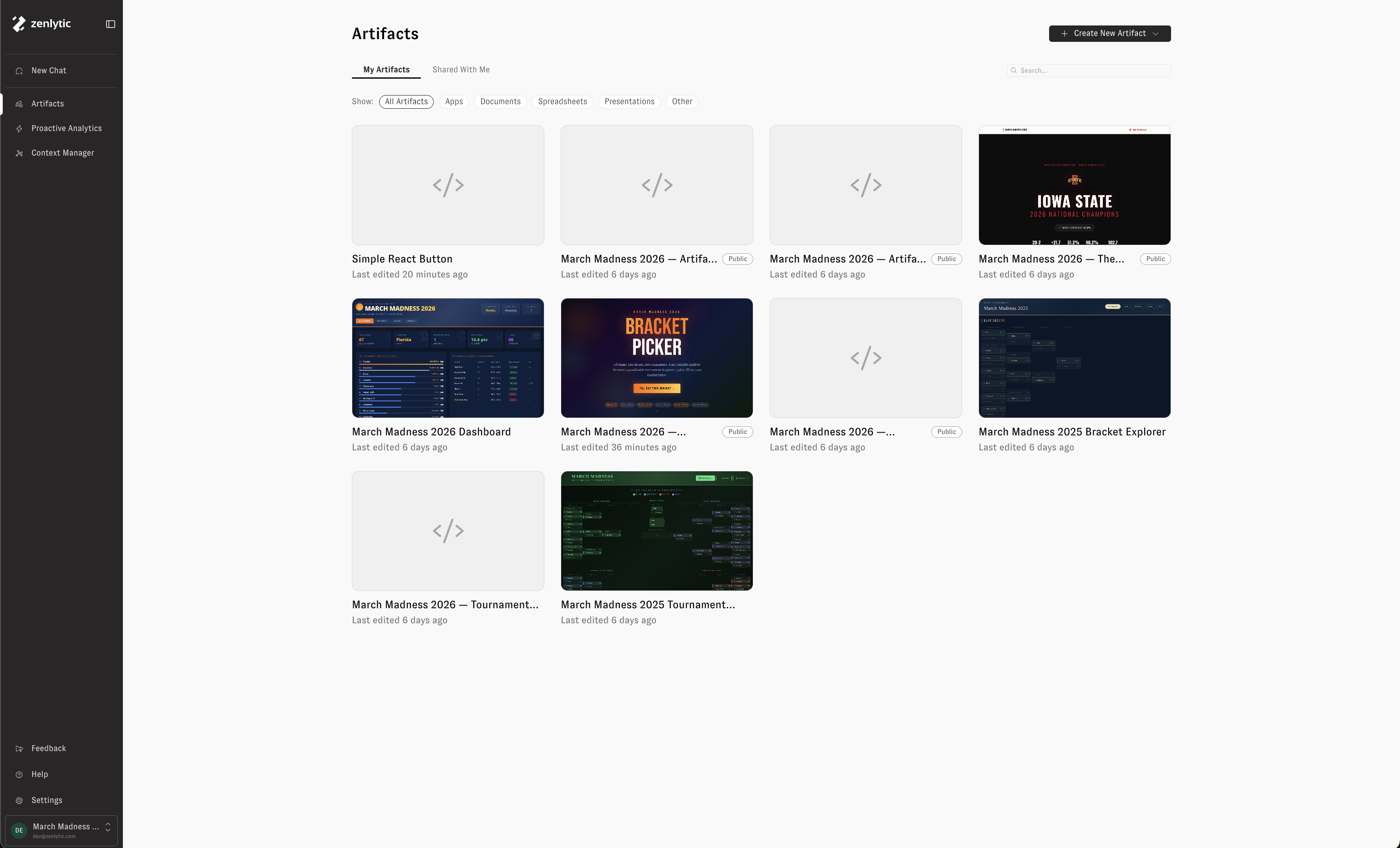The width and height of the screenshot is (1400, 848).
Task: Filter by the Spreadsheets chip
Action: [x=562, y=101]
